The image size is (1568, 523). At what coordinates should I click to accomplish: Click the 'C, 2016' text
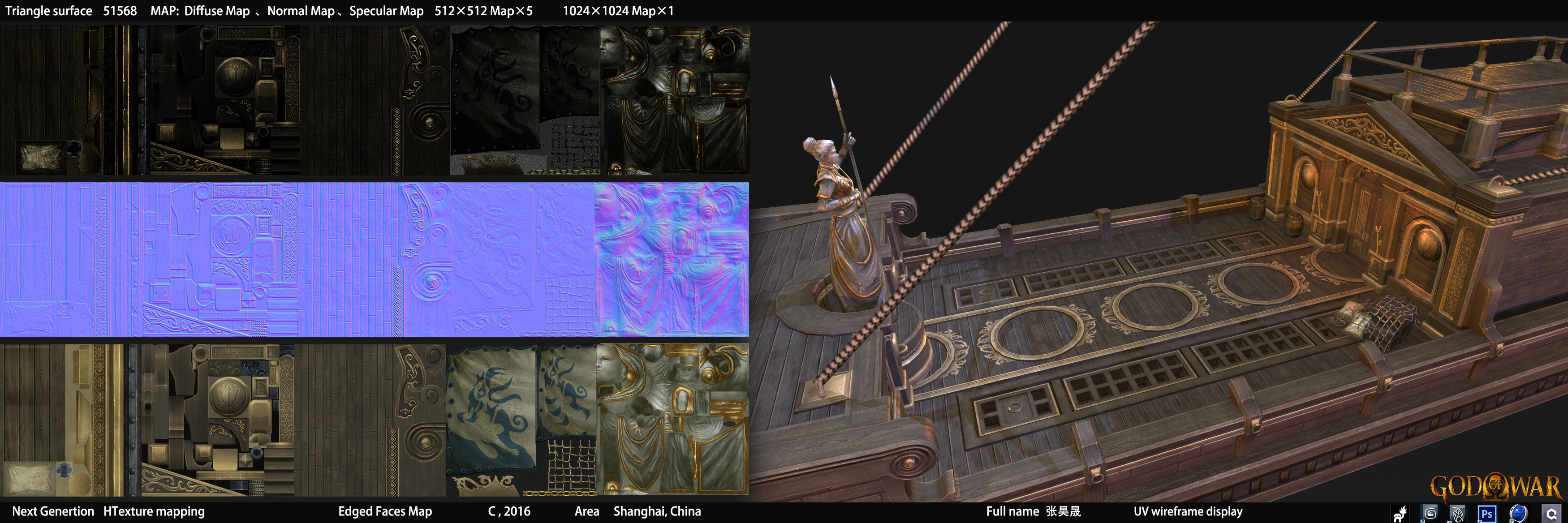click(x=509, y=511)
